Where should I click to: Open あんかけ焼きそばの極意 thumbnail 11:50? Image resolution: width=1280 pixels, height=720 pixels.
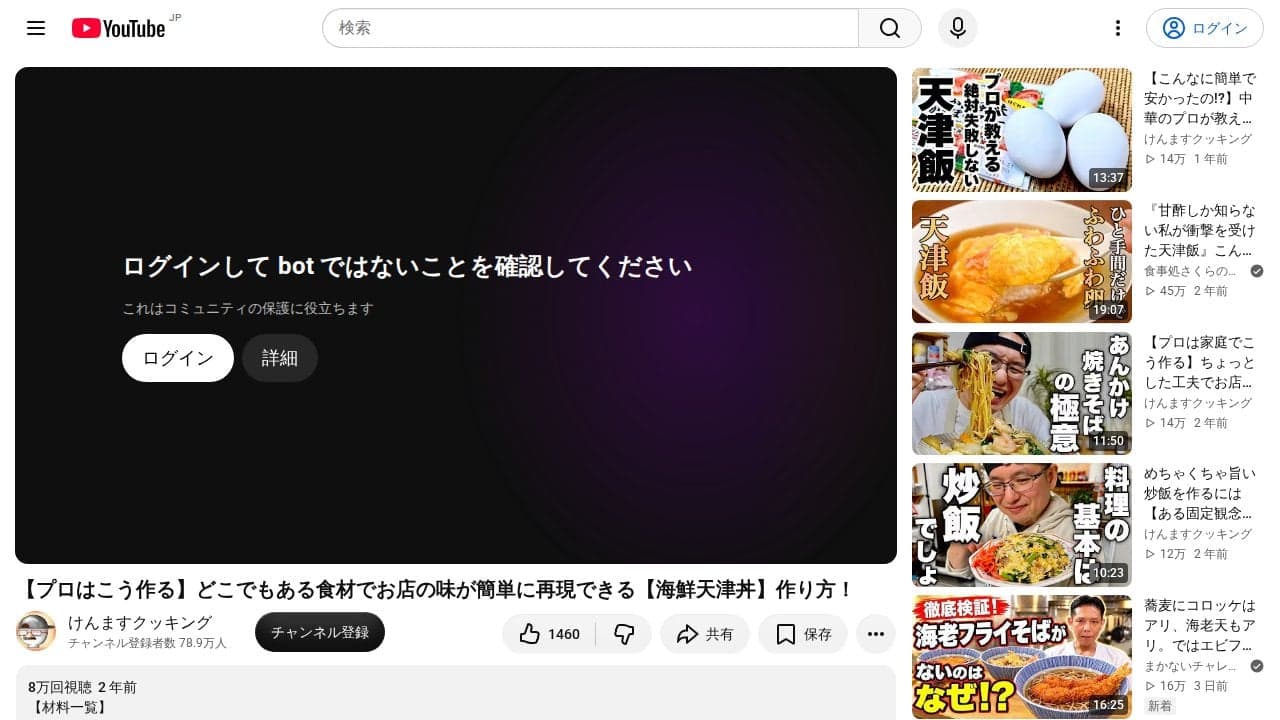(1022, 394)
